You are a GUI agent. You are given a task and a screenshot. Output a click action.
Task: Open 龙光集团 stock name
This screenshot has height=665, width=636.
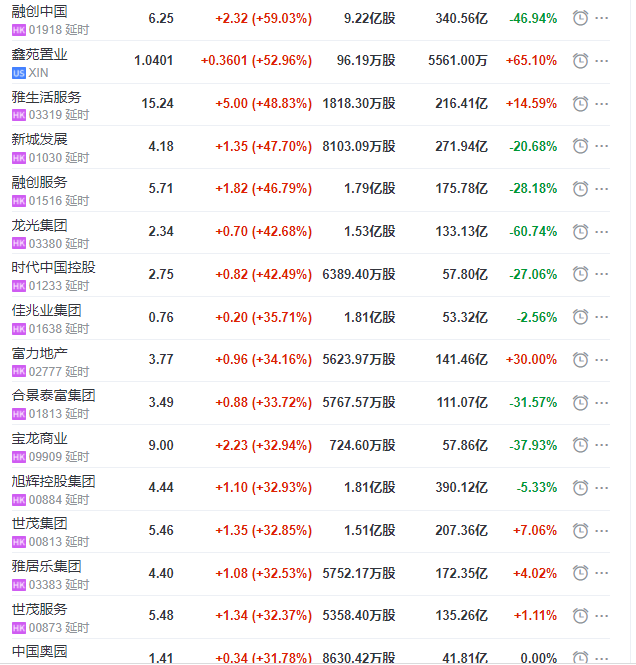pyautogui.click(x=39, y=225)
